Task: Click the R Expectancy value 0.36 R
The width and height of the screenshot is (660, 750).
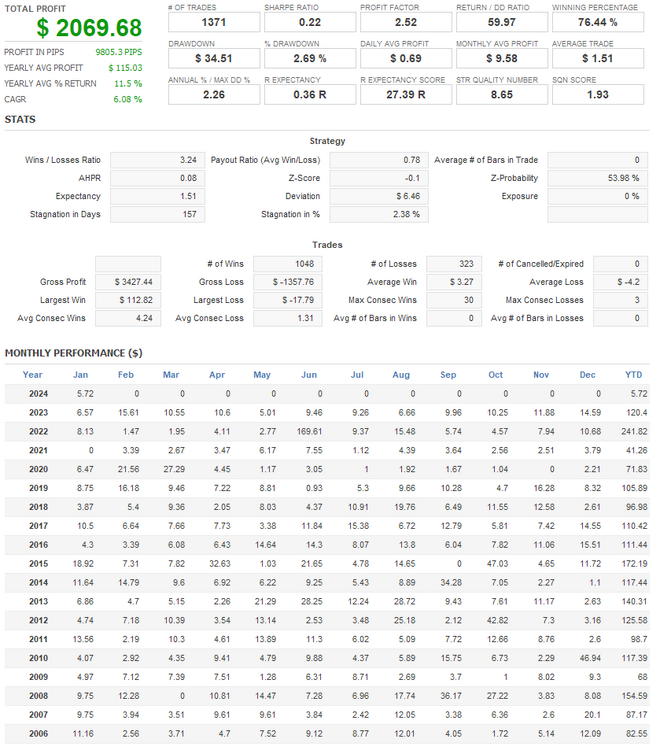Action: [310, 95]
